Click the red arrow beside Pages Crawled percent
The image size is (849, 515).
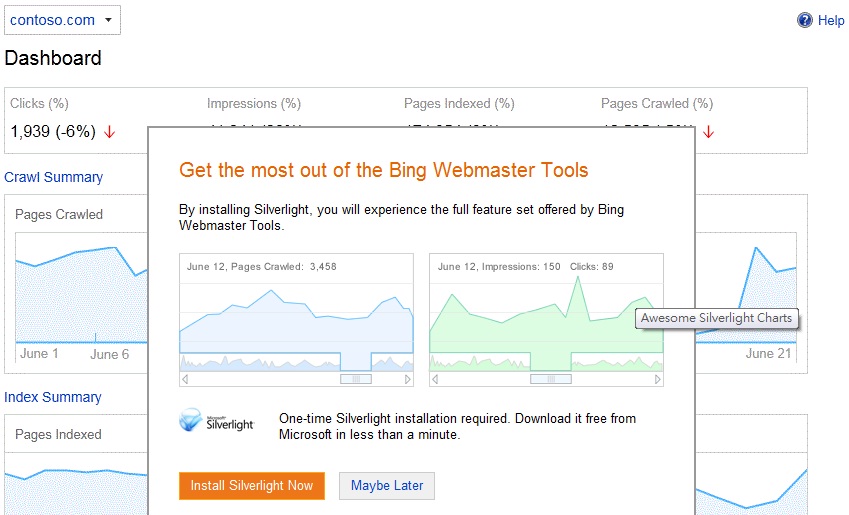pos(708,132)
